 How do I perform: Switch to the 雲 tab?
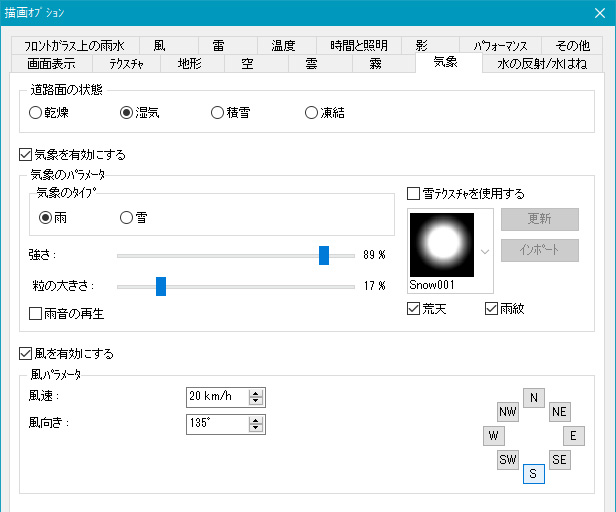pyautogui.click(x=309, y=63)
